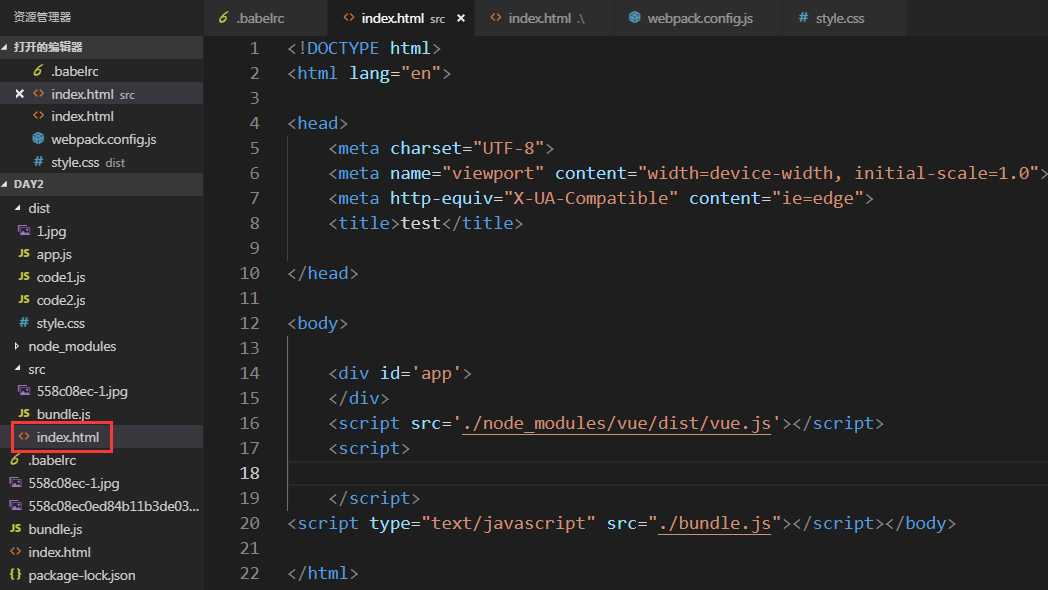
Task: Open code1.js from the dist folder
Action: tap(61, 277)
